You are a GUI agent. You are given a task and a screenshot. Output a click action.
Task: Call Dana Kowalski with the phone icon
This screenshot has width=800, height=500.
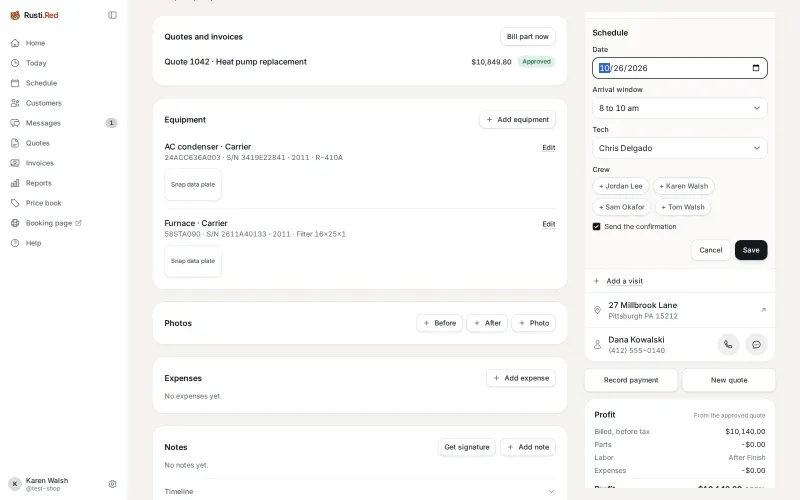point(728,344)
